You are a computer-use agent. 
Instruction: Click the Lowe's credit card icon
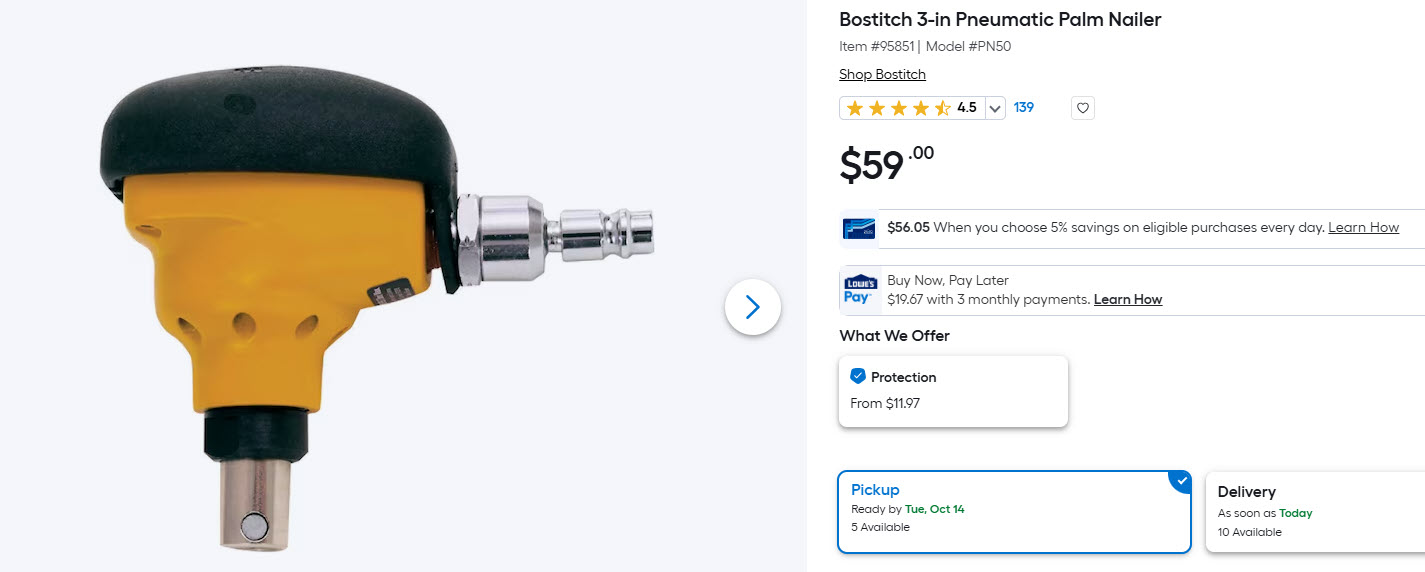[858, 228]
